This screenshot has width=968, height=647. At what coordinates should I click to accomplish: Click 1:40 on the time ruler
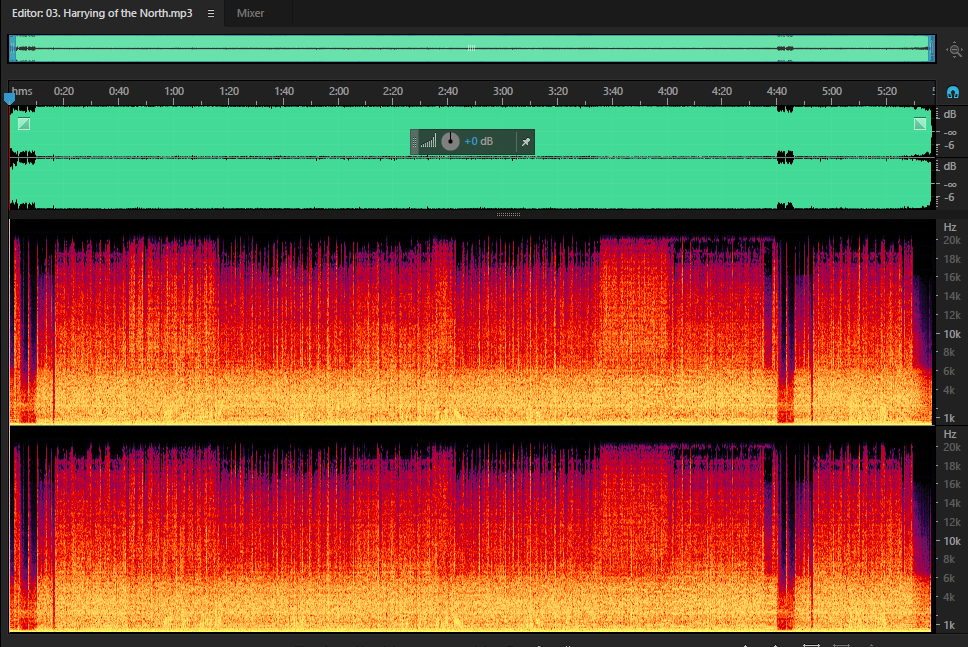pos(284,91)
